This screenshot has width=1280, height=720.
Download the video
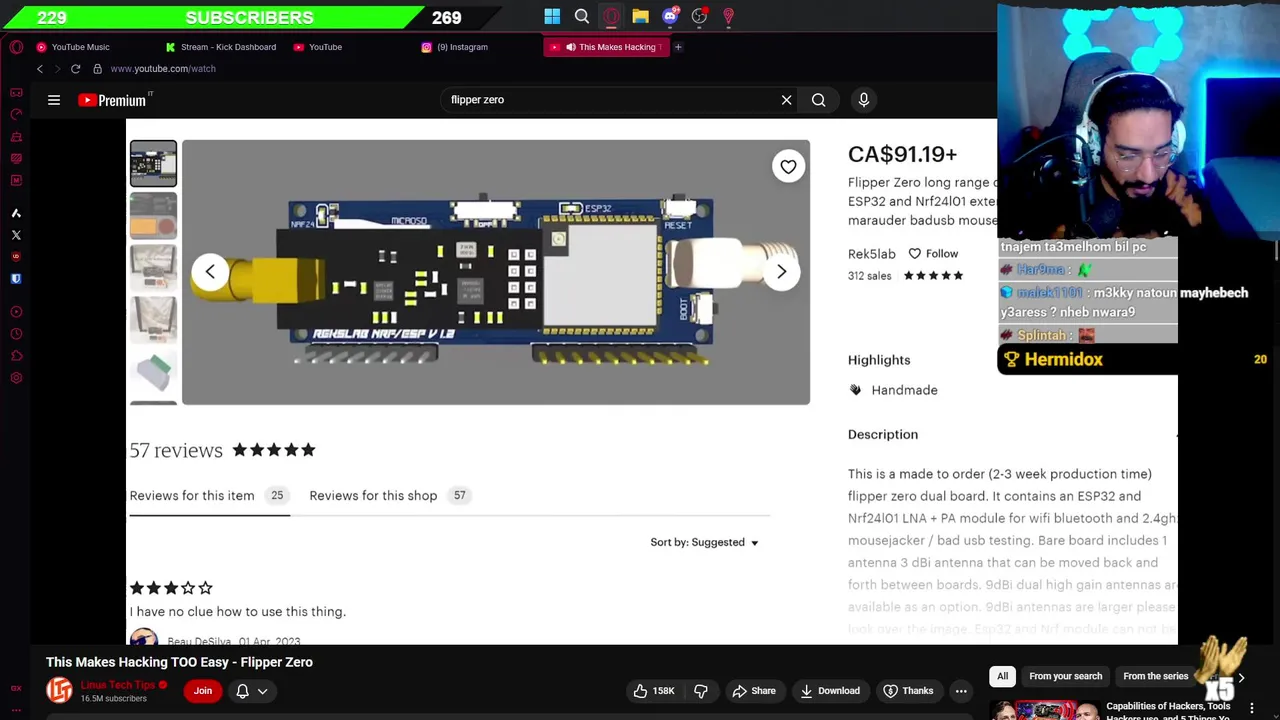tap(830, 691)
